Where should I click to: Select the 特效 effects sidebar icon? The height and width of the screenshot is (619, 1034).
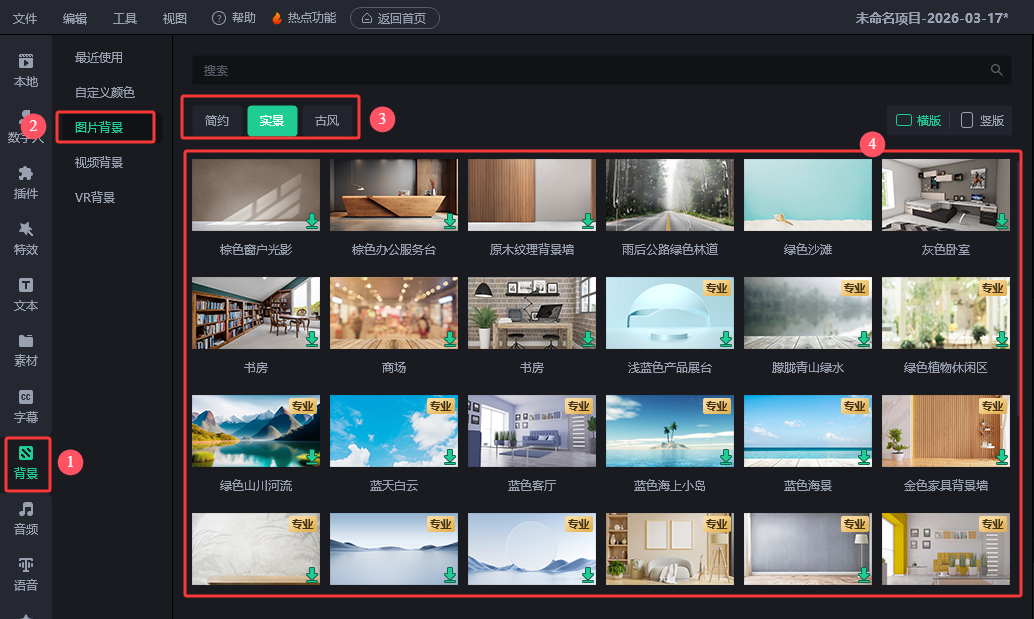26,238
